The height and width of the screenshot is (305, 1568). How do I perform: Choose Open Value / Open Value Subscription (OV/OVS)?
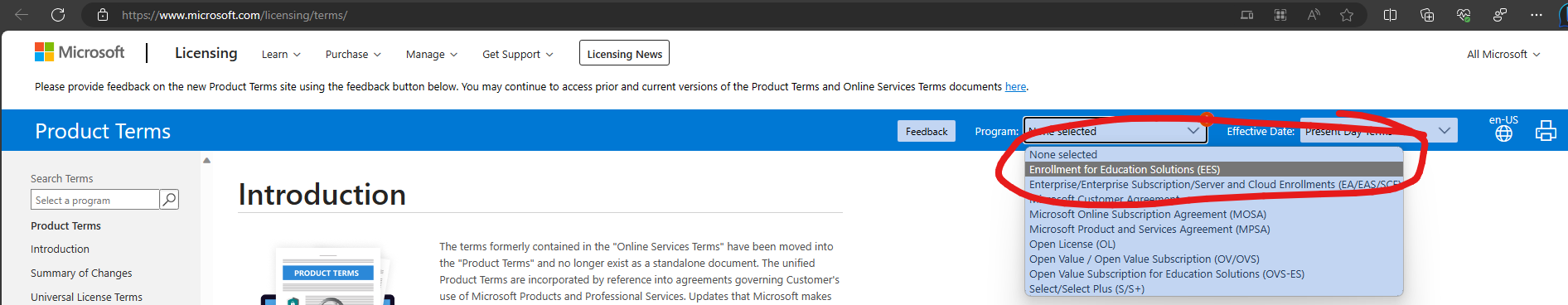(x=1214, y=259)
